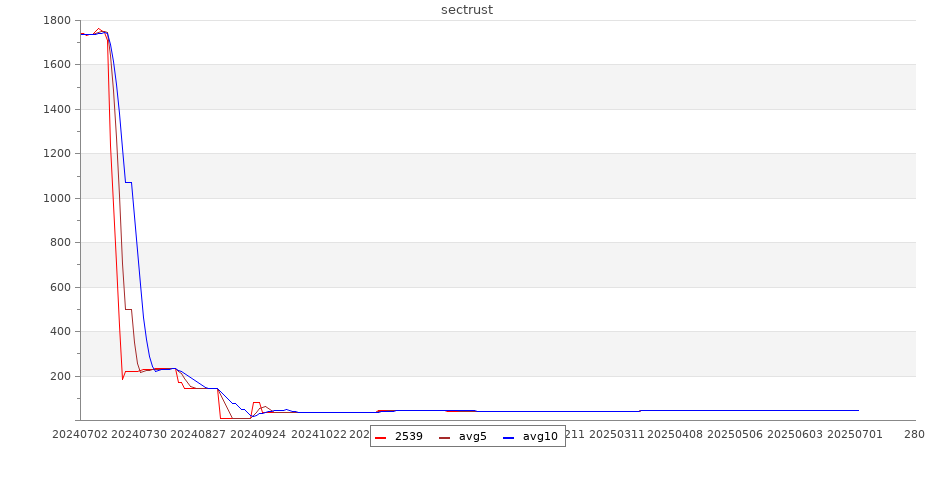Select the 20241022 date on x-axis
Image resolution: width=935 pixels, height=500 pixels.
click(318, 434)
